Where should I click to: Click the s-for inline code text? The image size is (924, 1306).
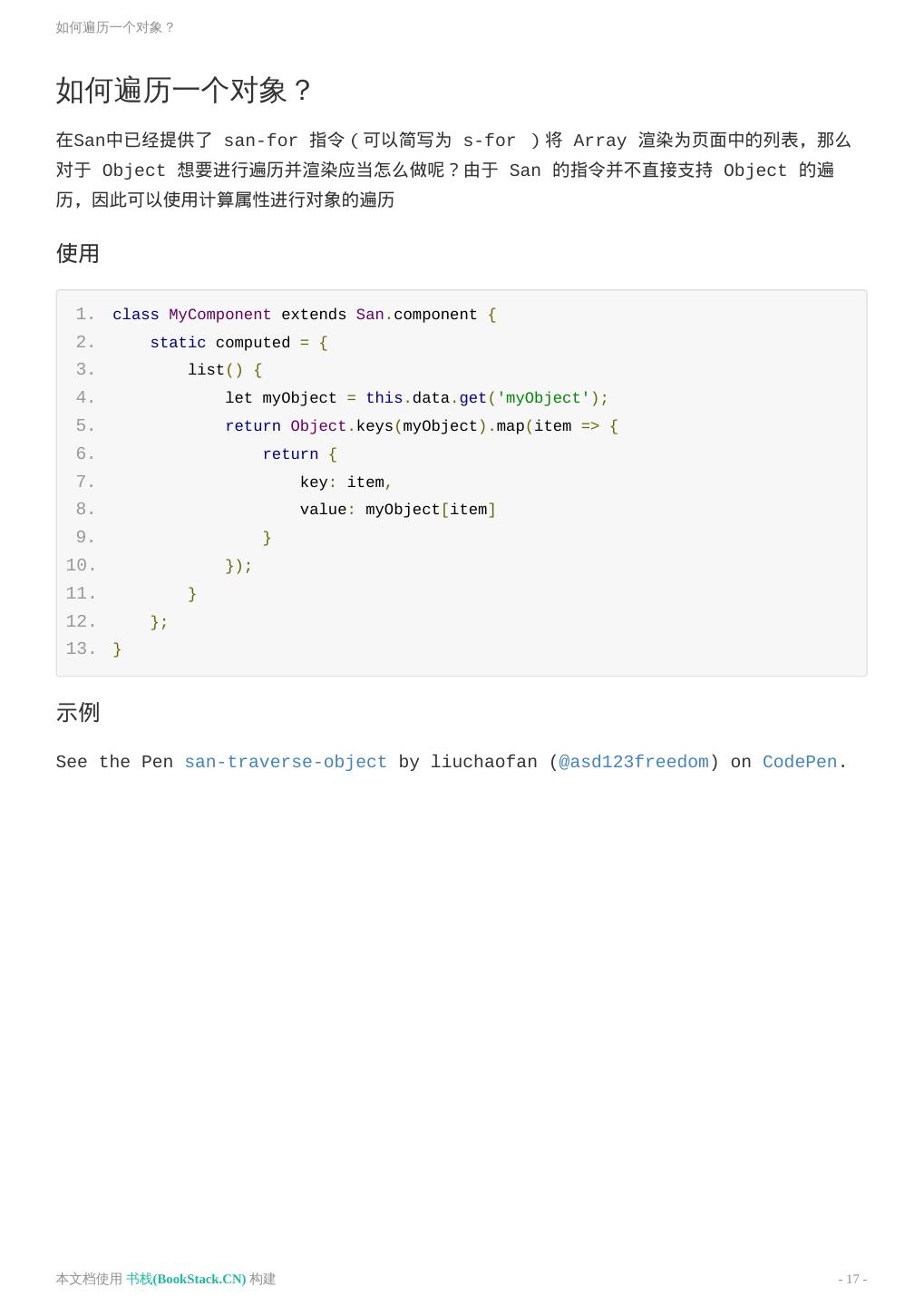(x=489, y=141)
